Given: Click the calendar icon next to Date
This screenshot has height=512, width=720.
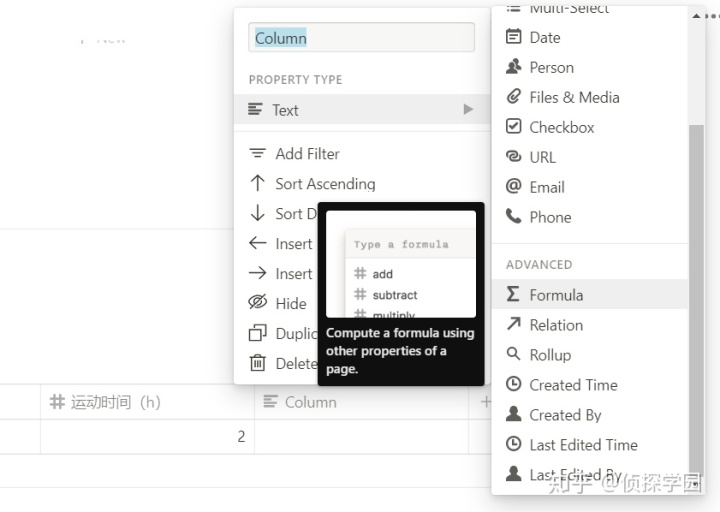Looking at the screenshot, I should click(513, 36).
